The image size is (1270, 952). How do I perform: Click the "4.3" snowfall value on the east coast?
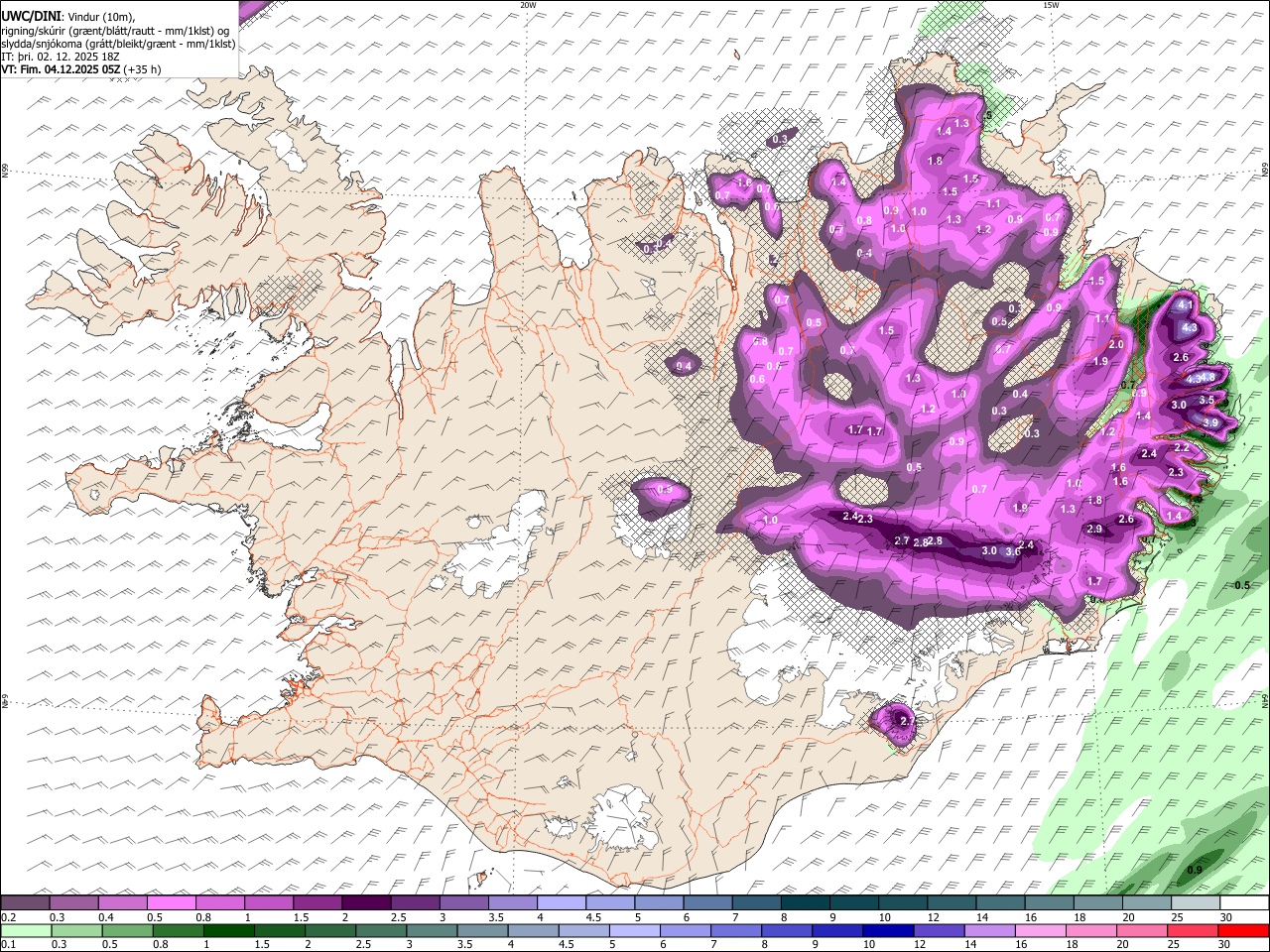tap(1190, 327)
